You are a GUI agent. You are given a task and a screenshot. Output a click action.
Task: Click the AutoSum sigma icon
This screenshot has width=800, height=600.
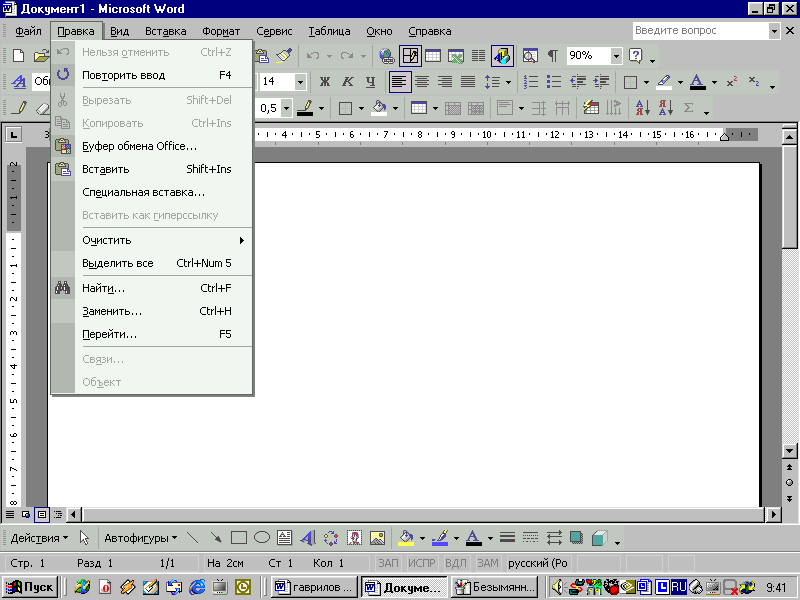click(x=688, y=108)
